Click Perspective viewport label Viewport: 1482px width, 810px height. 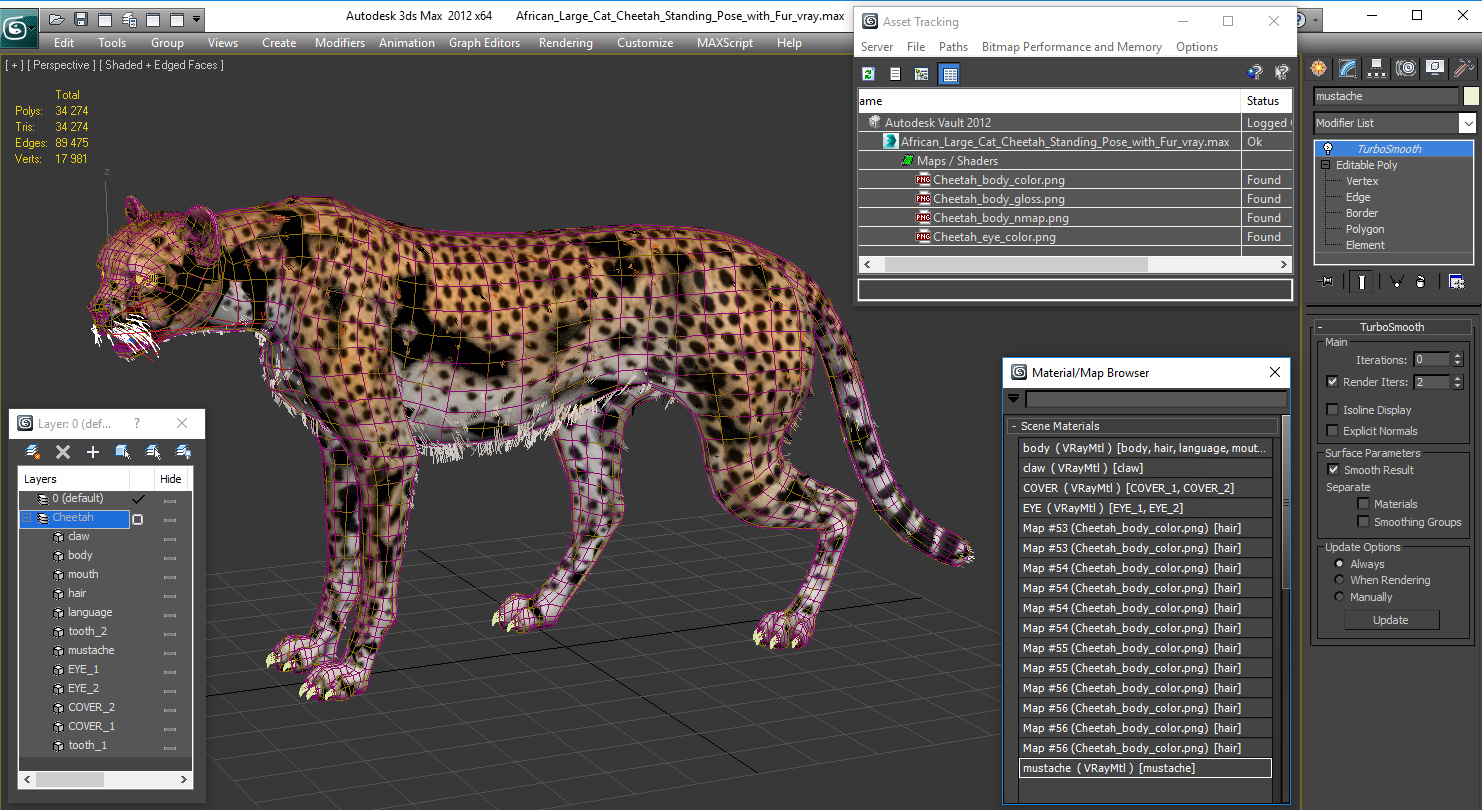(x=59, y=65)
